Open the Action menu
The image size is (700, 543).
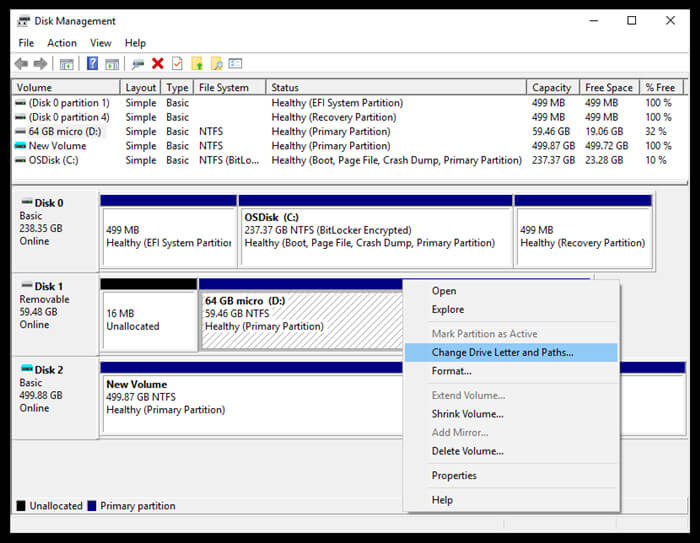(x=62, y=43)
